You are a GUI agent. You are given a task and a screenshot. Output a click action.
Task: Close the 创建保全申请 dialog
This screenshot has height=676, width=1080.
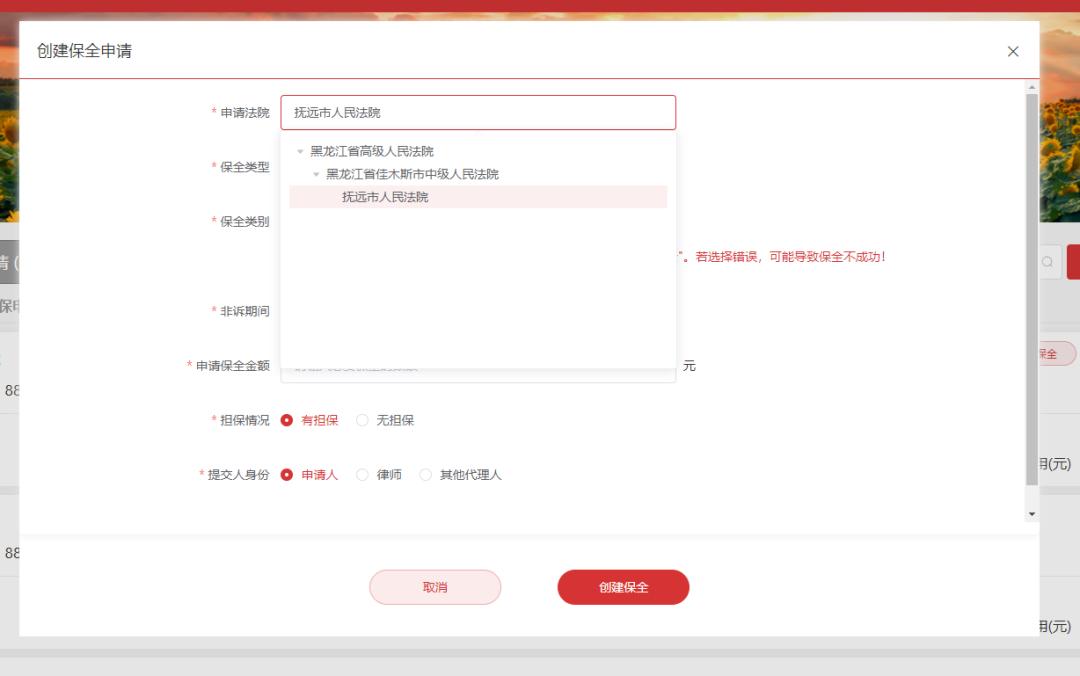click(x=1012, y=52)
